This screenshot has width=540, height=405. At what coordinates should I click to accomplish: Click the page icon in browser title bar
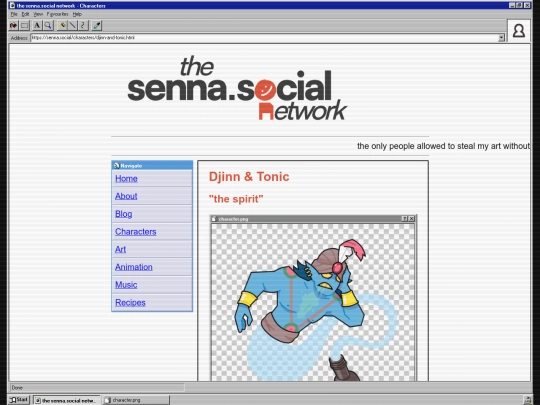pyautogui.click(x=12, y=5)
